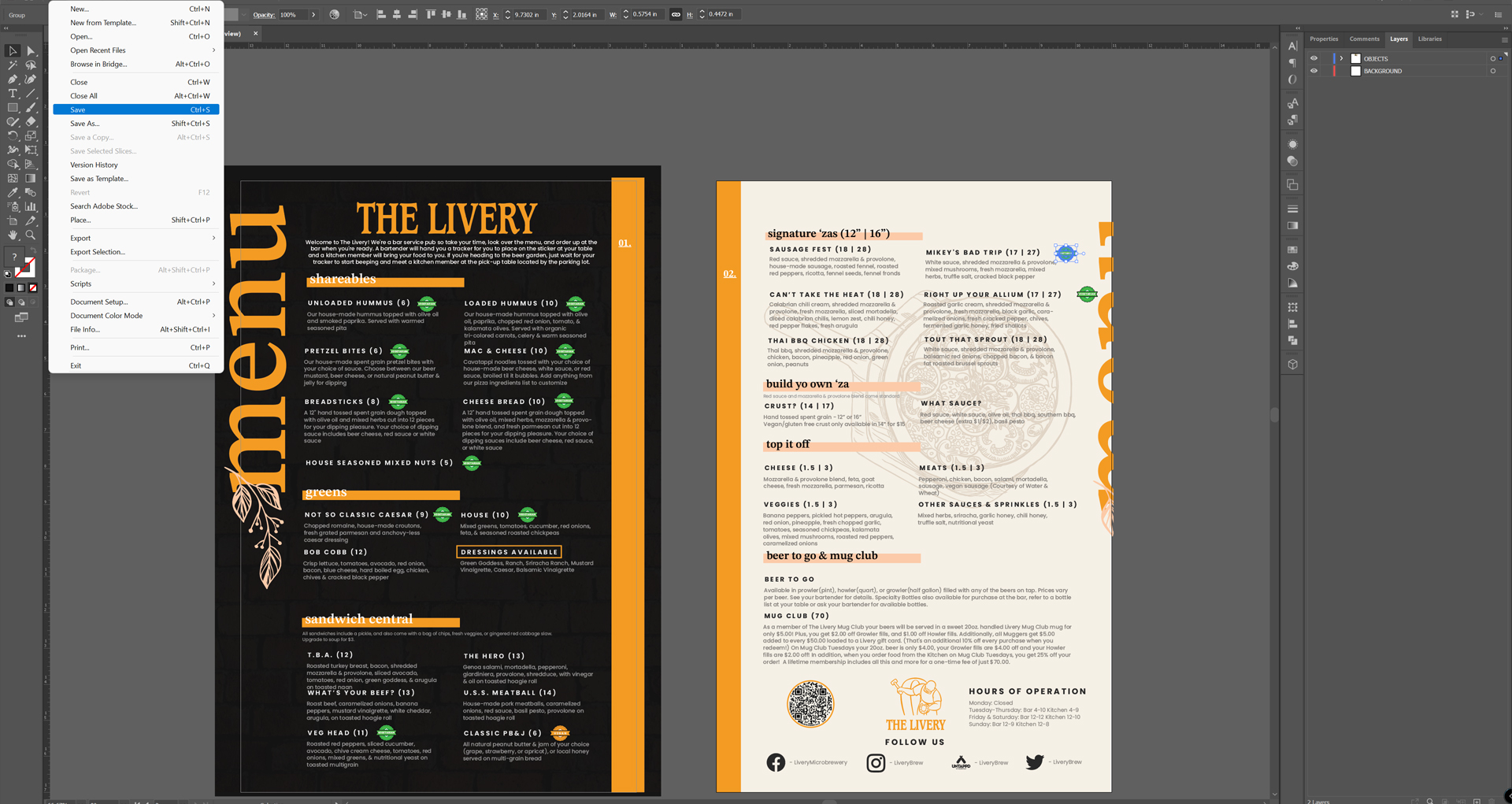Select the Pen tool
This screenshot has height=804, width=1512.
pos(13,80)
